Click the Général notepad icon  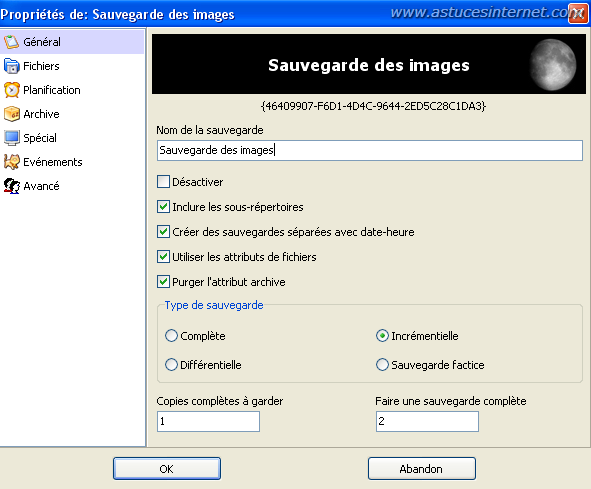point(11,42)
